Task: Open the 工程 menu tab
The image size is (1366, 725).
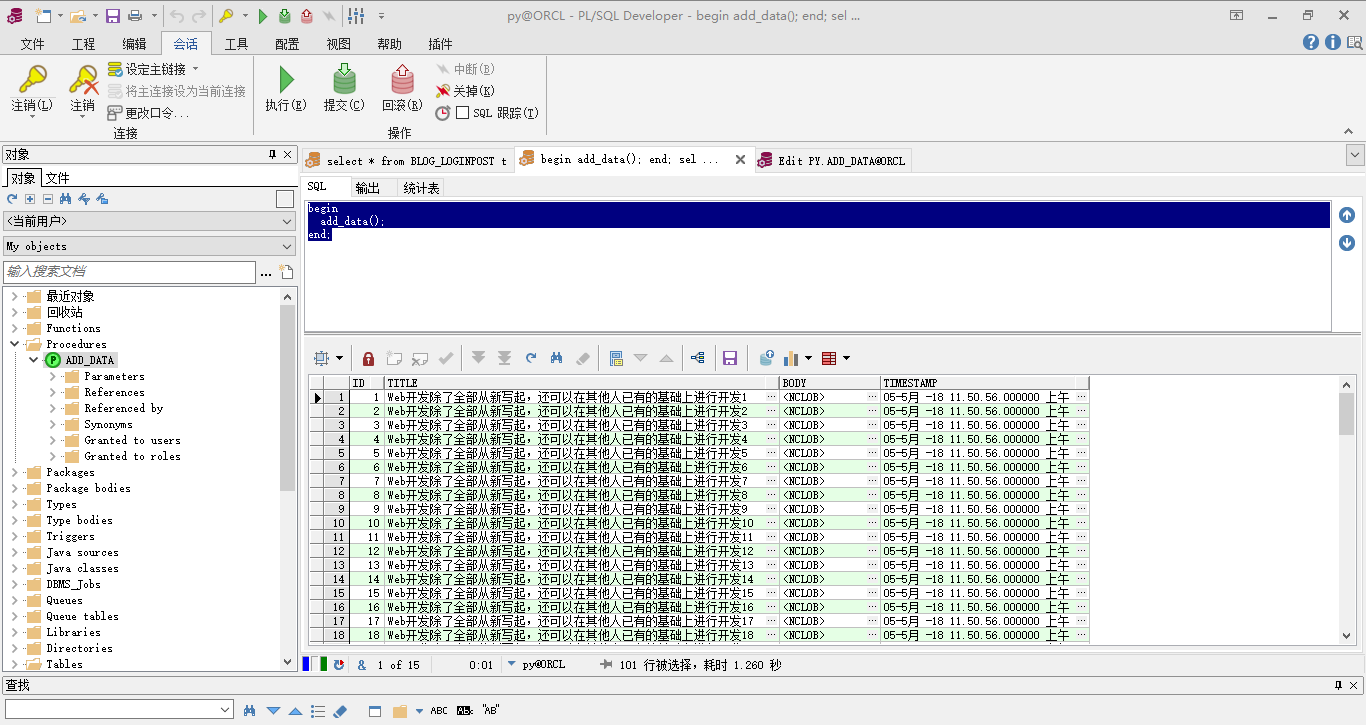Action: click(84, 44)
